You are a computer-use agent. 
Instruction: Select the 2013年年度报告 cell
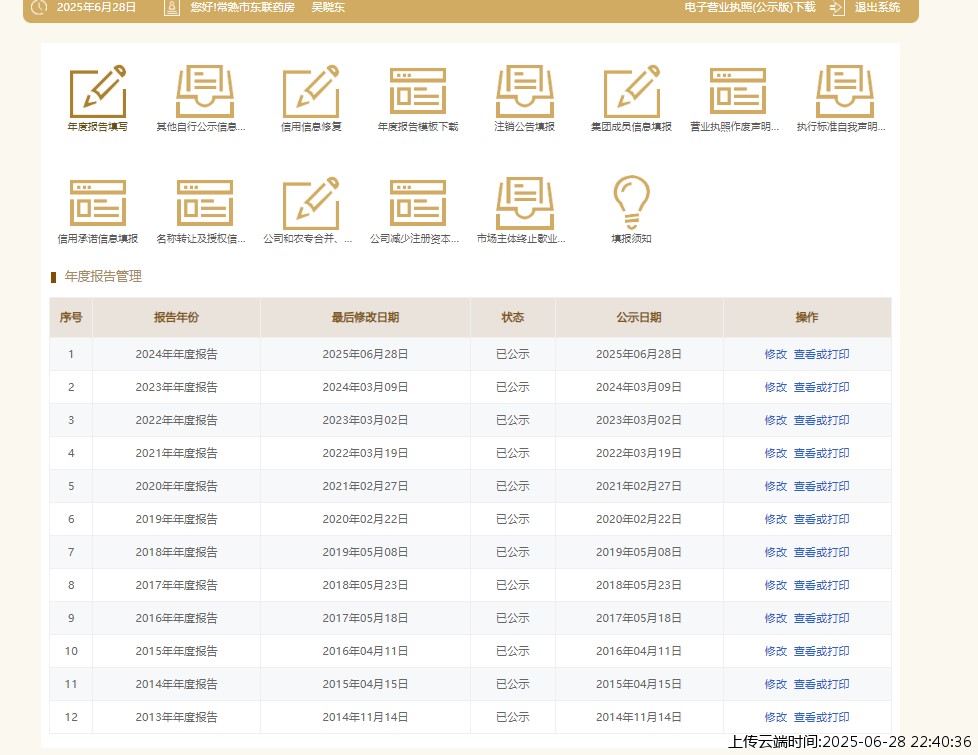pos(177,718)
